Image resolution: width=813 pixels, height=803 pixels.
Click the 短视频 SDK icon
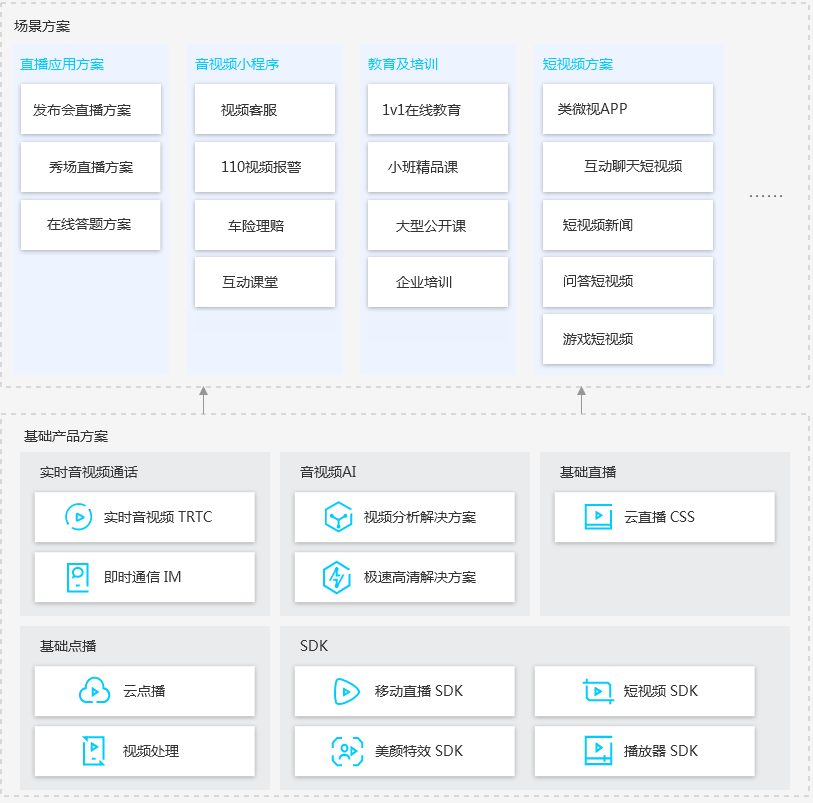pos(597,691)
